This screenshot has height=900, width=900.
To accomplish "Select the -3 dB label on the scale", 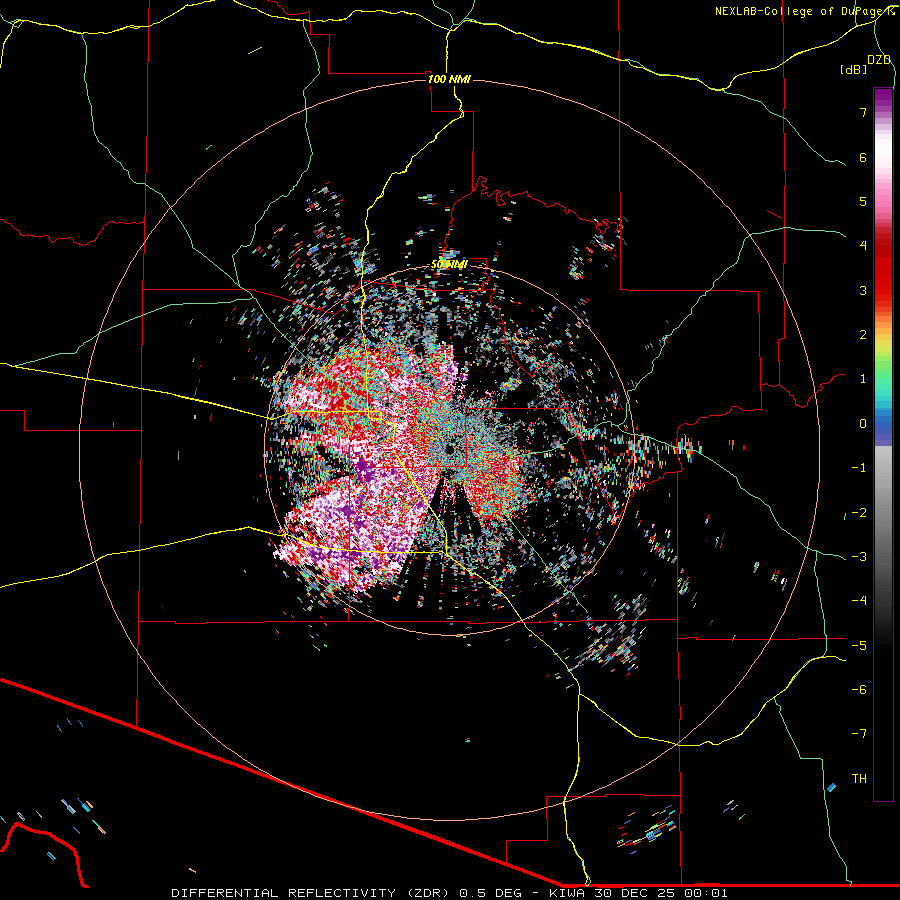I will coord(859,557).
